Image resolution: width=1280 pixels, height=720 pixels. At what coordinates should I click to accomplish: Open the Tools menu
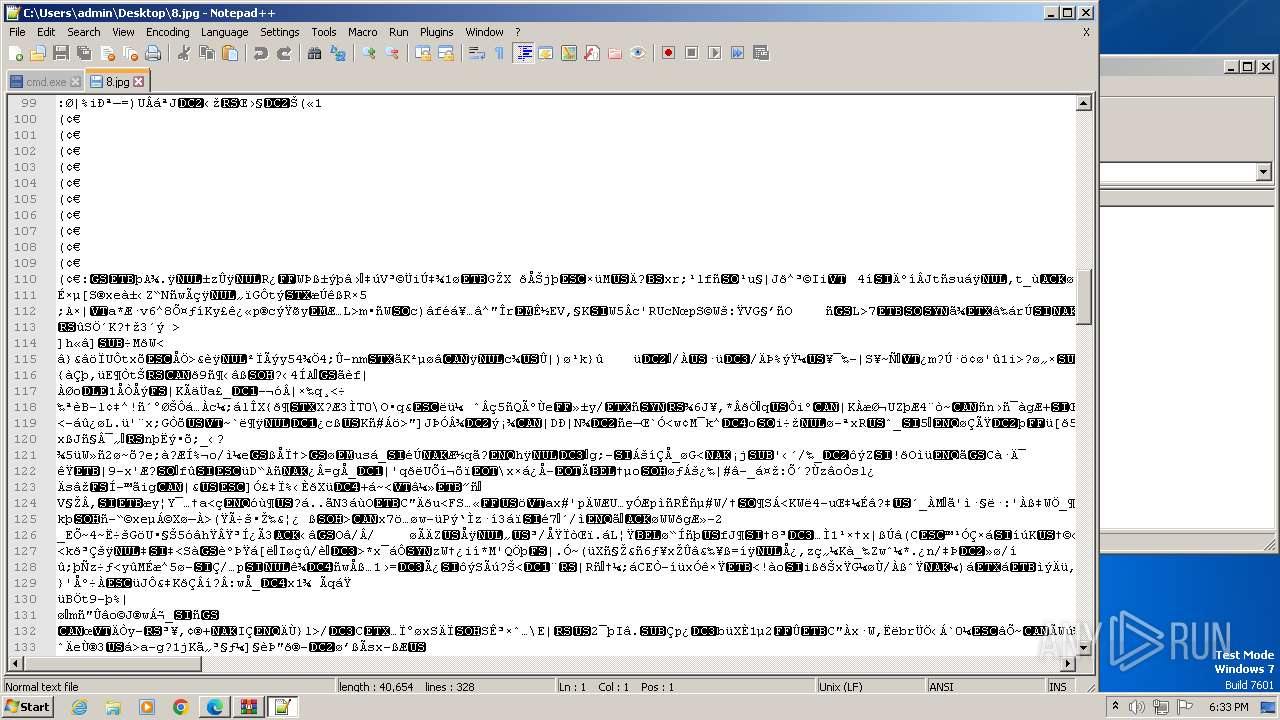324,32
